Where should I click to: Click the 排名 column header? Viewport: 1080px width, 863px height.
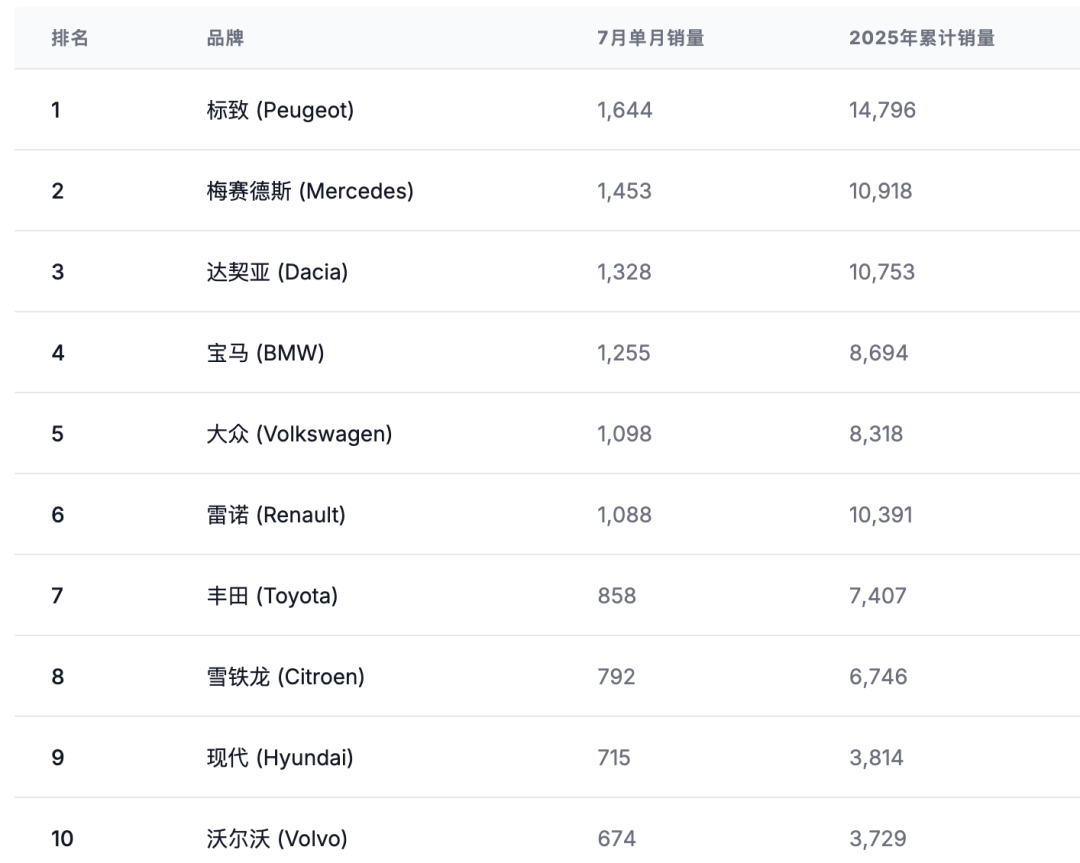[x=70, y=38]
